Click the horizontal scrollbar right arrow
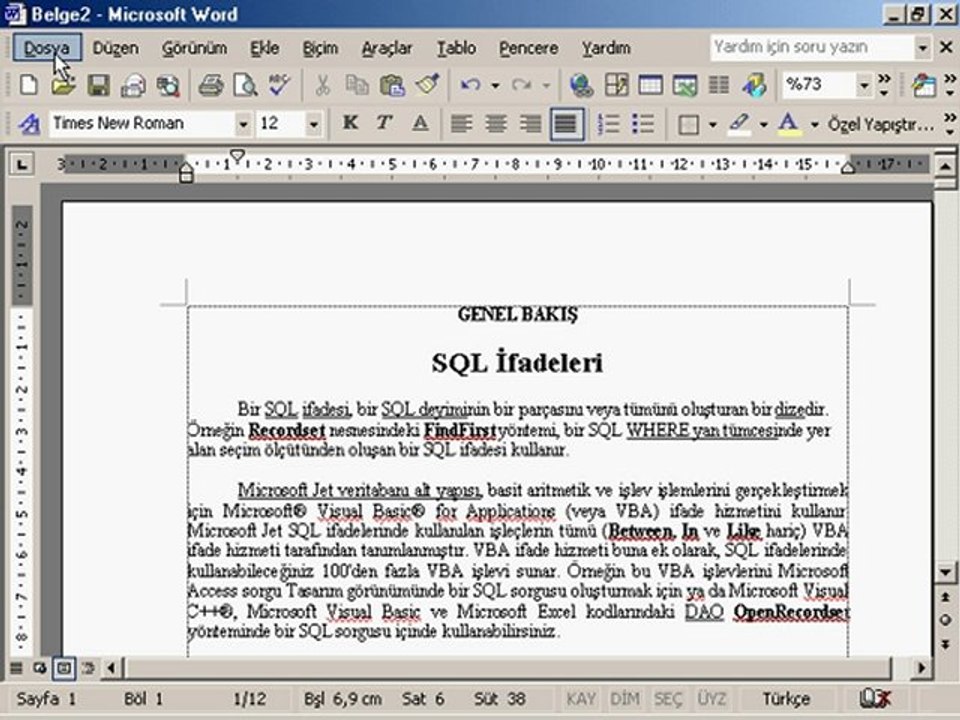 [921, 668]
